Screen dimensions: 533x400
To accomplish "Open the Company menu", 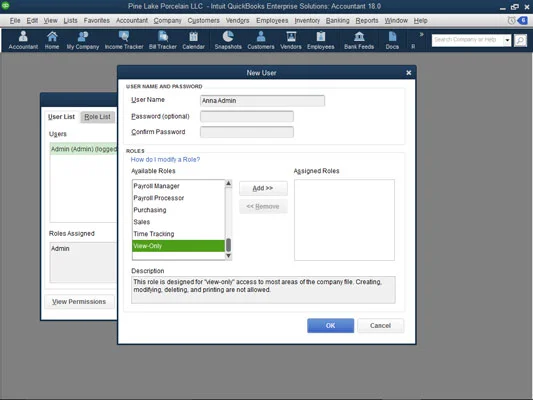I will [168, 21].
